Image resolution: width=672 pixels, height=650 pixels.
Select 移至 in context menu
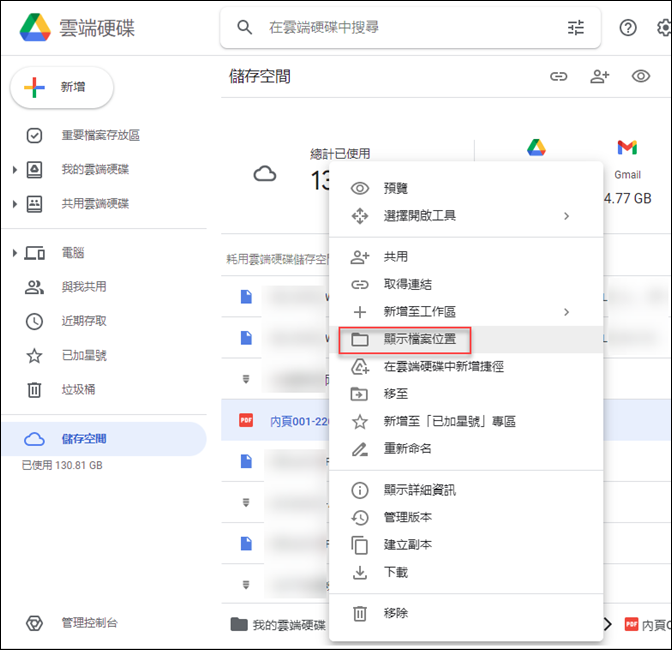[x=466, y=394]
